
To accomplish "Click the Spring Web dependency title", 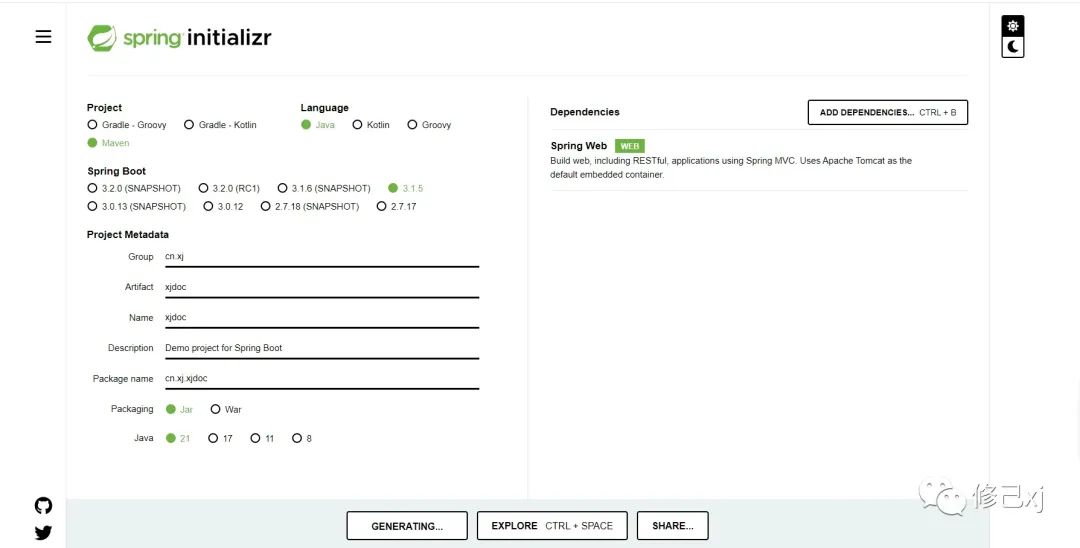I will (579, 146).
